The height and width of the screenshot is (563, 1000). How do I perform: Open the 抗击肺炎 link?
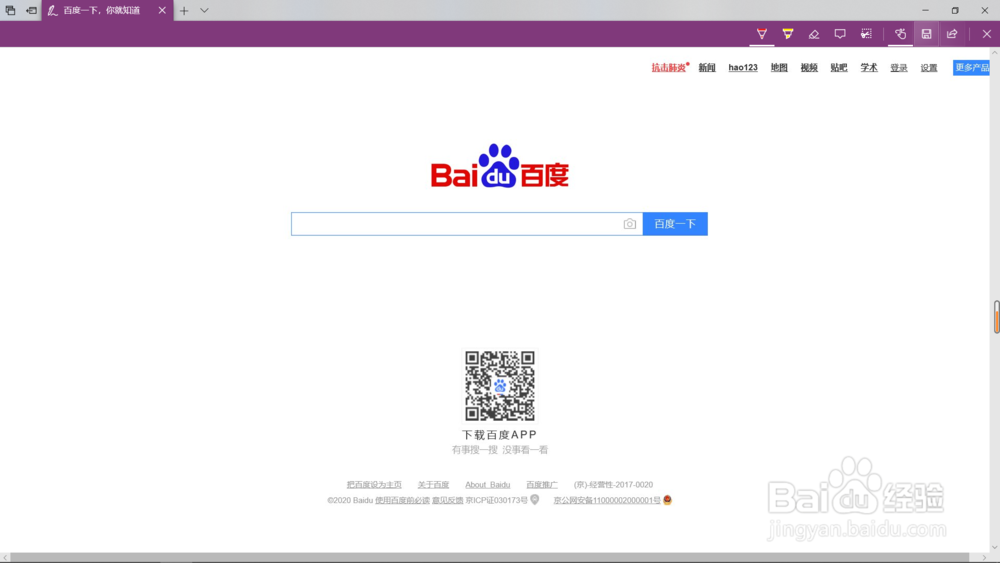[670, 68]
